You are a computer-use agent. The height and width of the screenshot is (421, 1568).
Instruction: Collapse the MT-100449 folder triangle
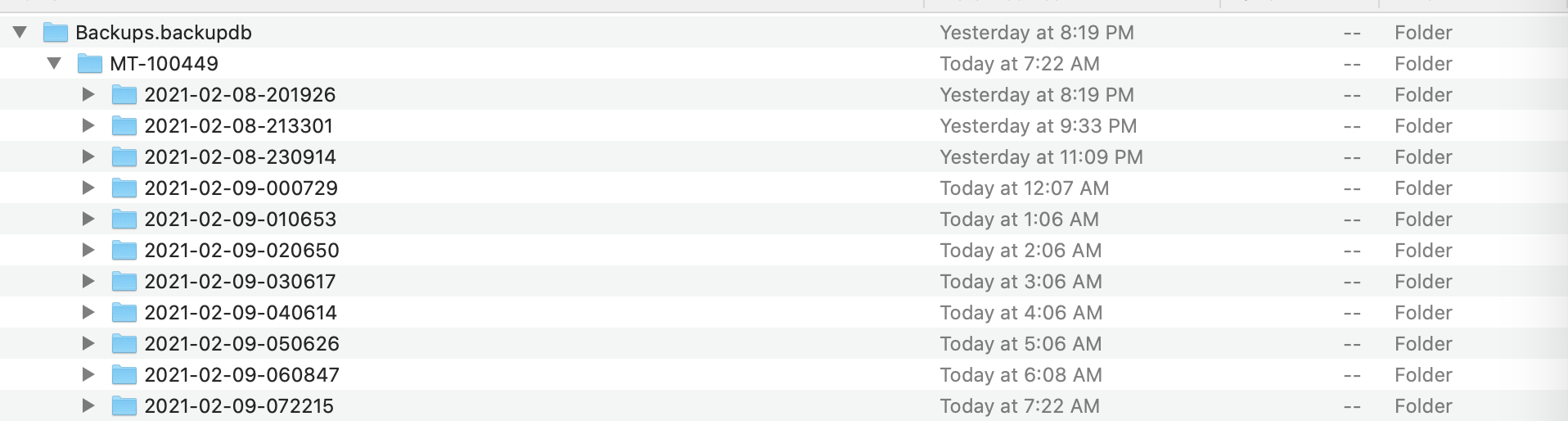click(x=55, y=64)
